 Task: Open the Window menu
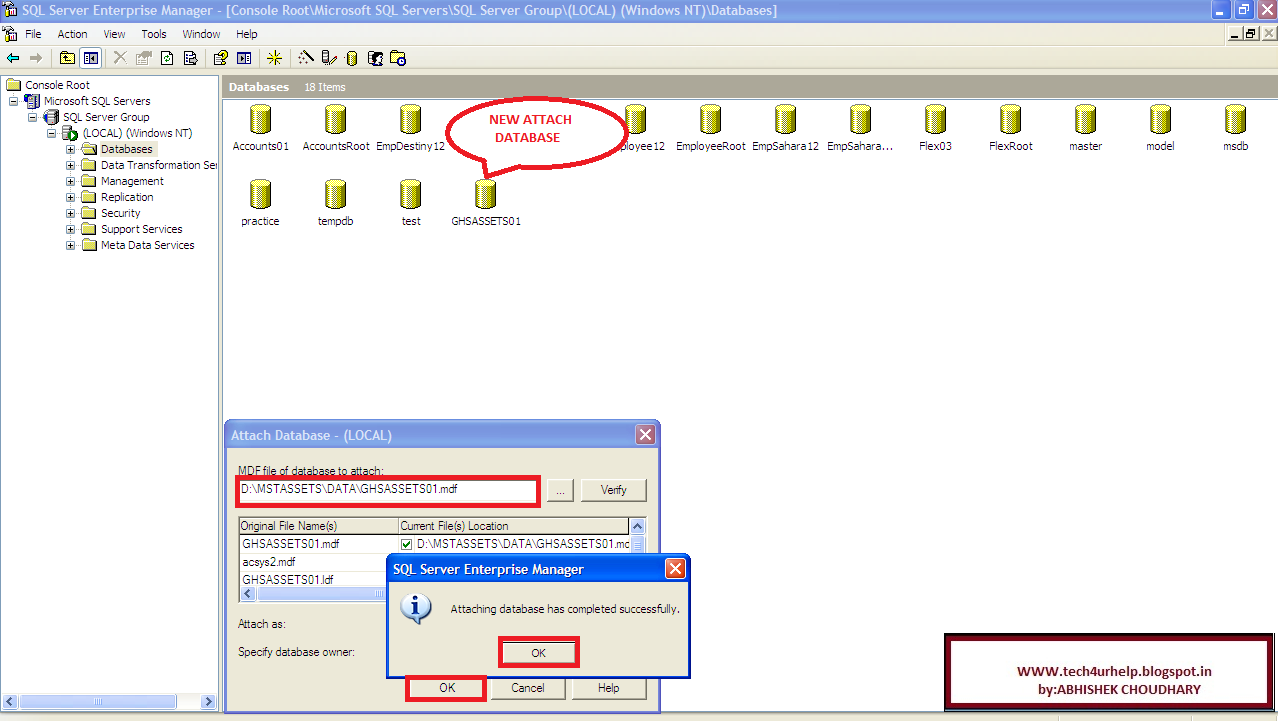pyautogui.click(x=201, y=34)
